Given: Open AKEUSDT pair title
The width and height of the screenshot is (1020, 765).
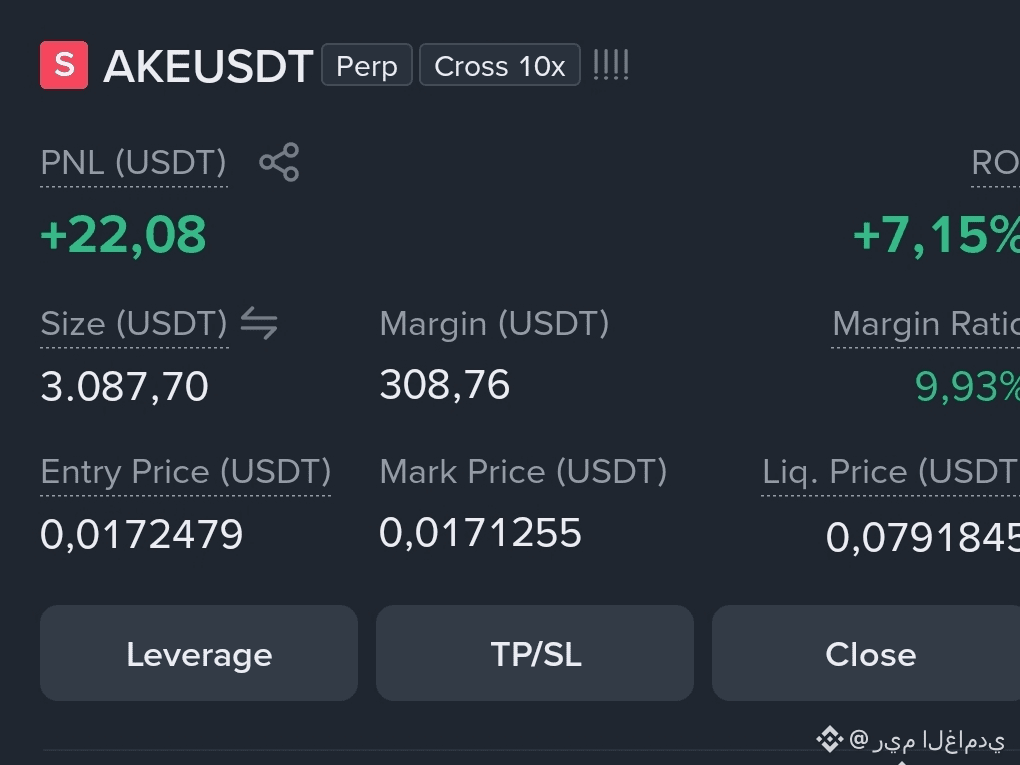Looking at the screenshot, I should [x=208, y=66].
